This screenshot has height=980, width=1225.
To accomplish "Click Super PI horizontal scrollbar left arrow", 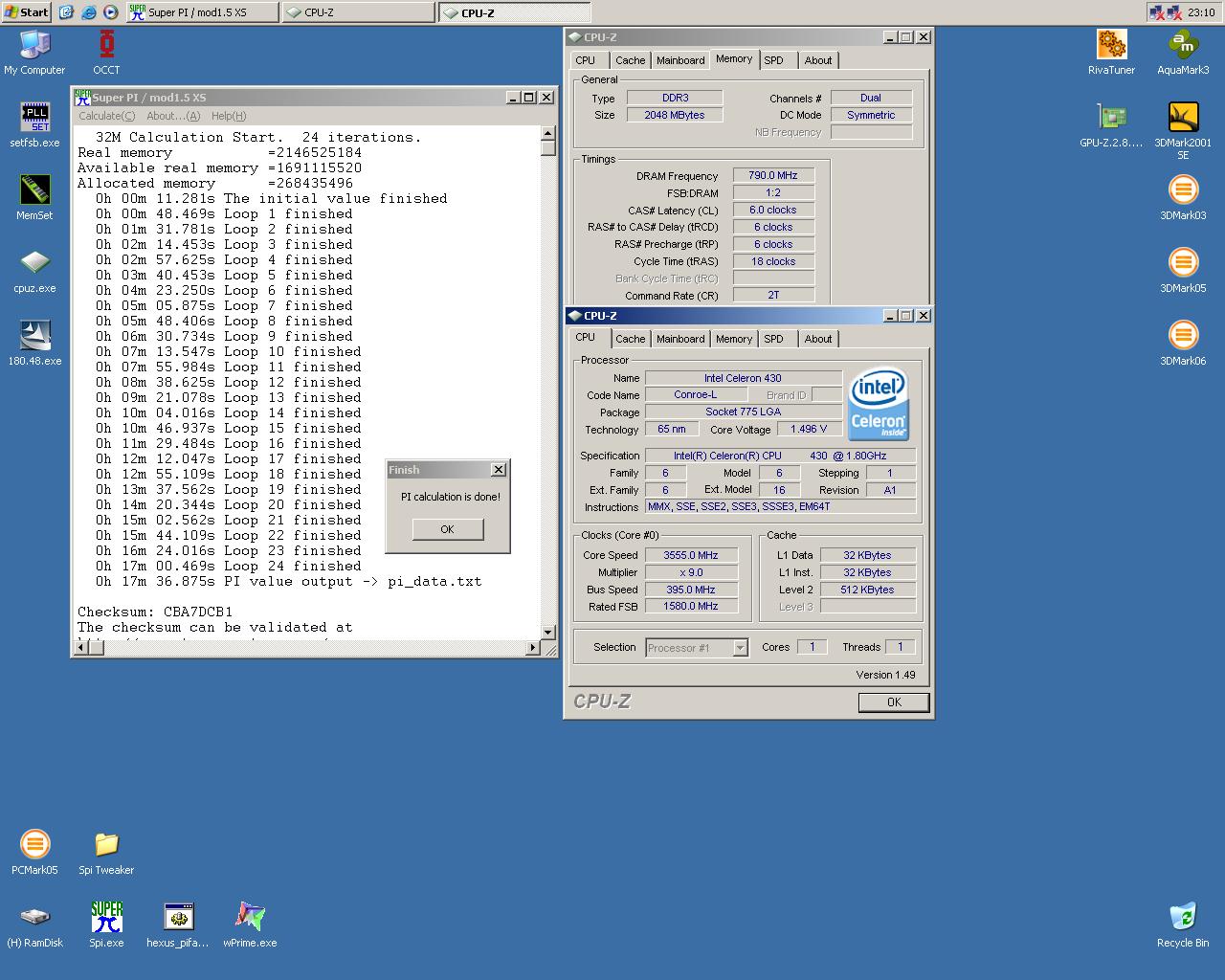I will click(81, 648).
